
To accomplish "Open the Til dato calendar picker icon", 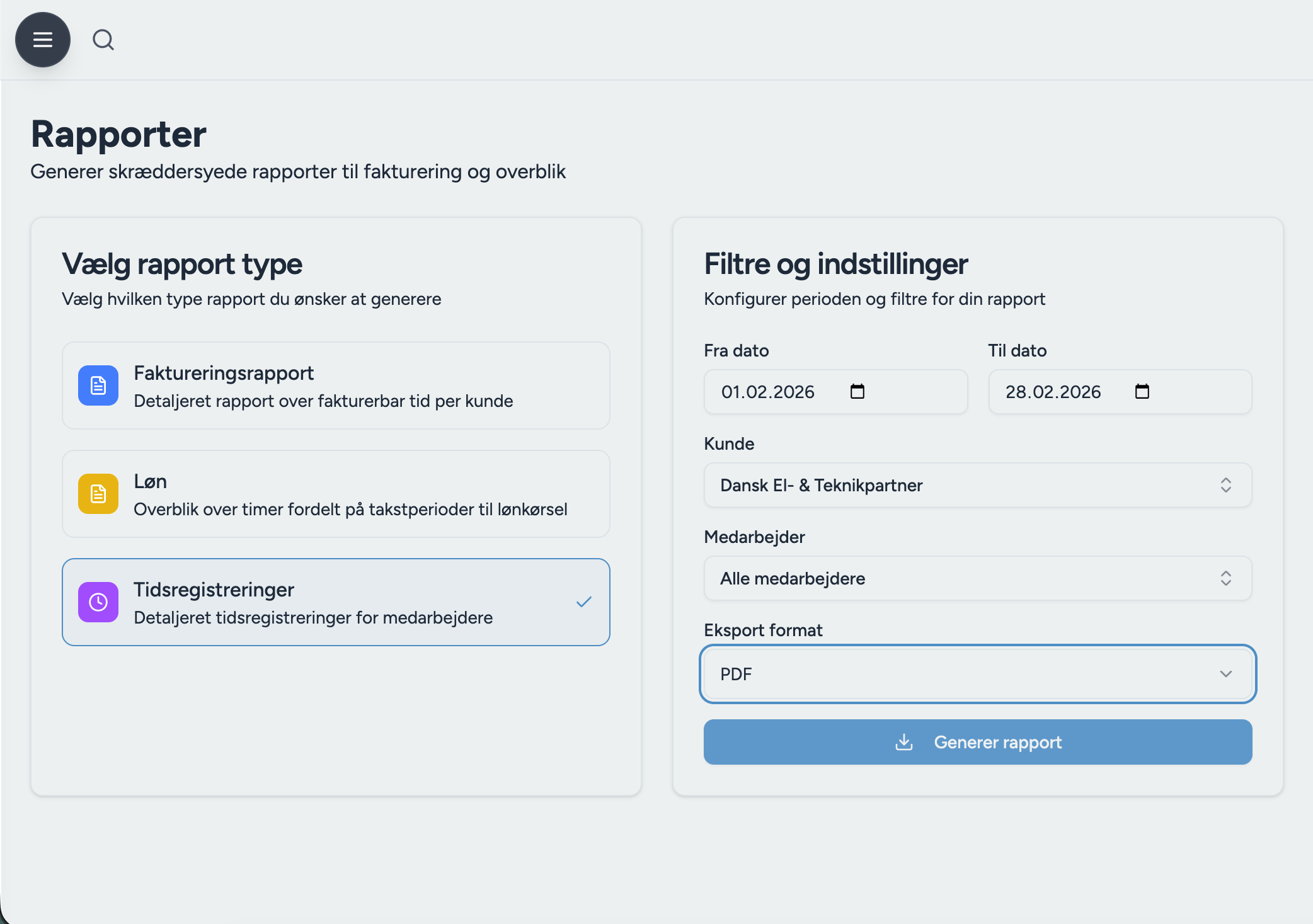I will pyautogui.click(x=1142, y=392).
